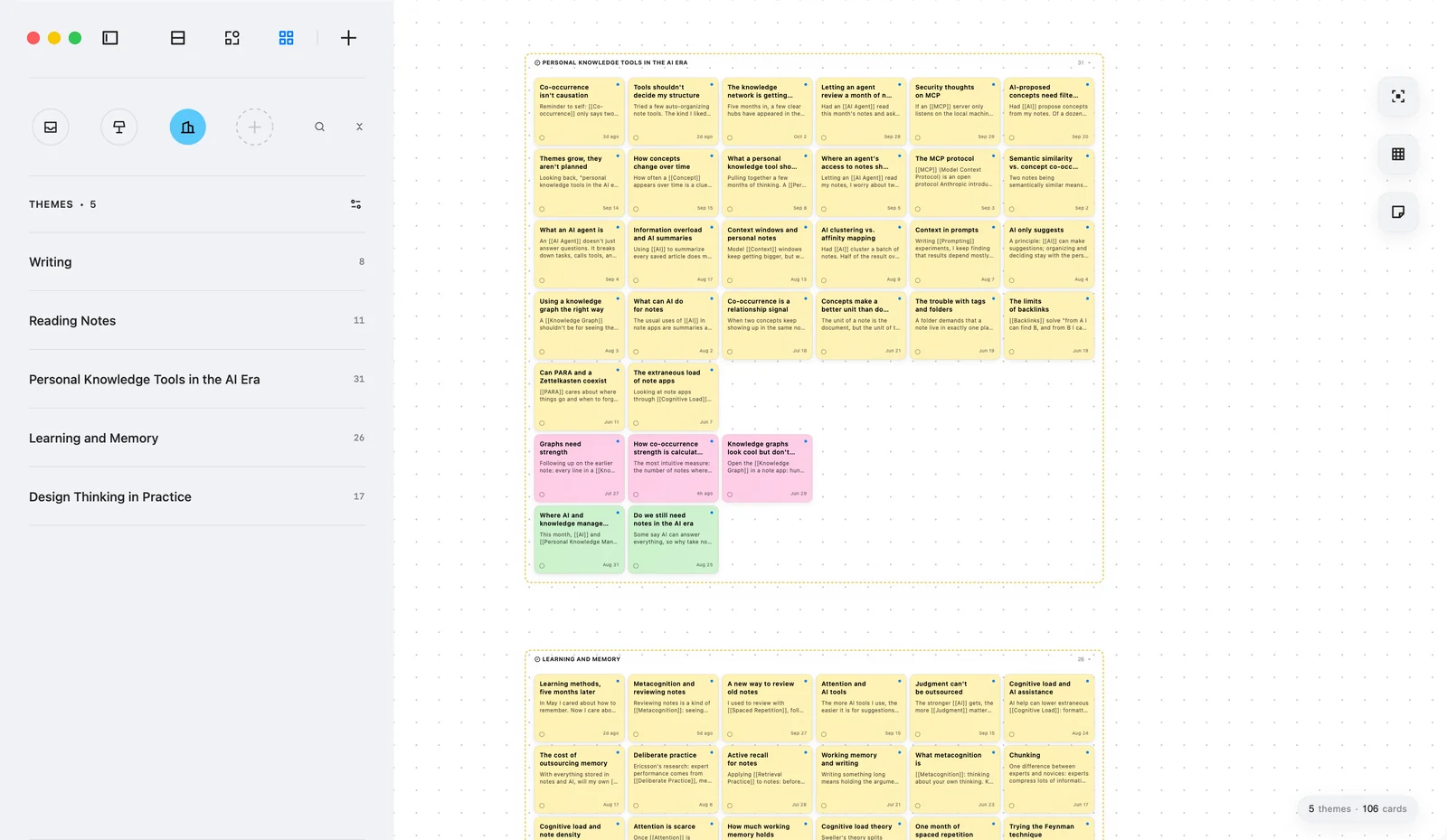The image size is (1447, 840).
Task: Open the Themes filter sliders icon
Action: pos(356,204)
